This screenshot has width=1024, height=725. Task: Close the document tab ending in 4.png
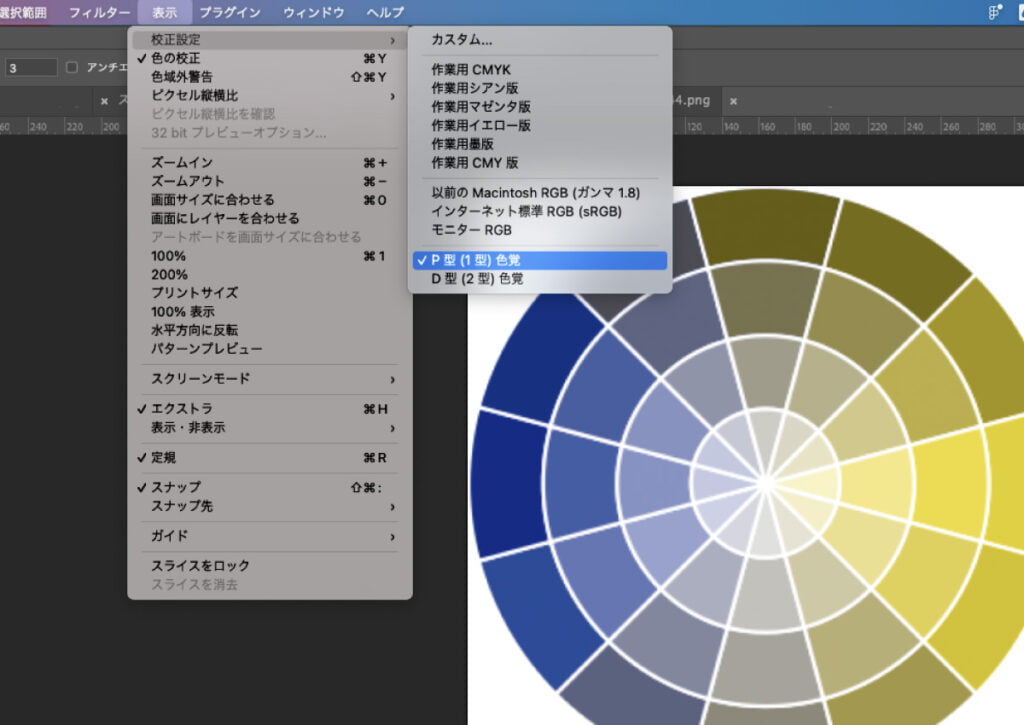click(733, 101)
